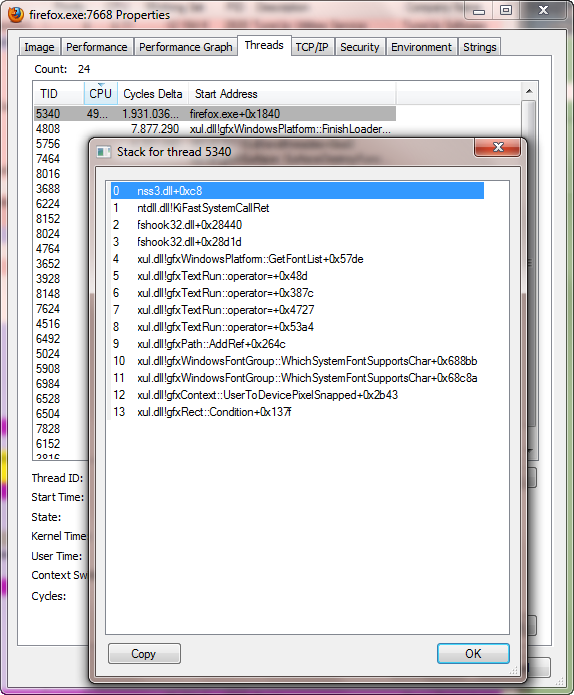Select thread 5756 in the list
The width and height of the screenshot is (574, 695).
coord(48,144)
